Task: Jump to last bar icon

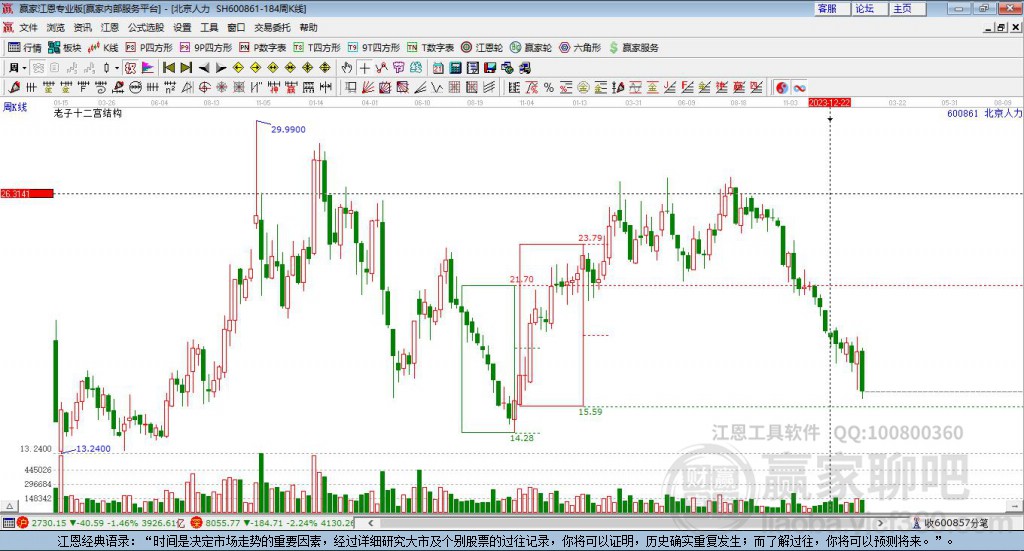Action: 186,68
